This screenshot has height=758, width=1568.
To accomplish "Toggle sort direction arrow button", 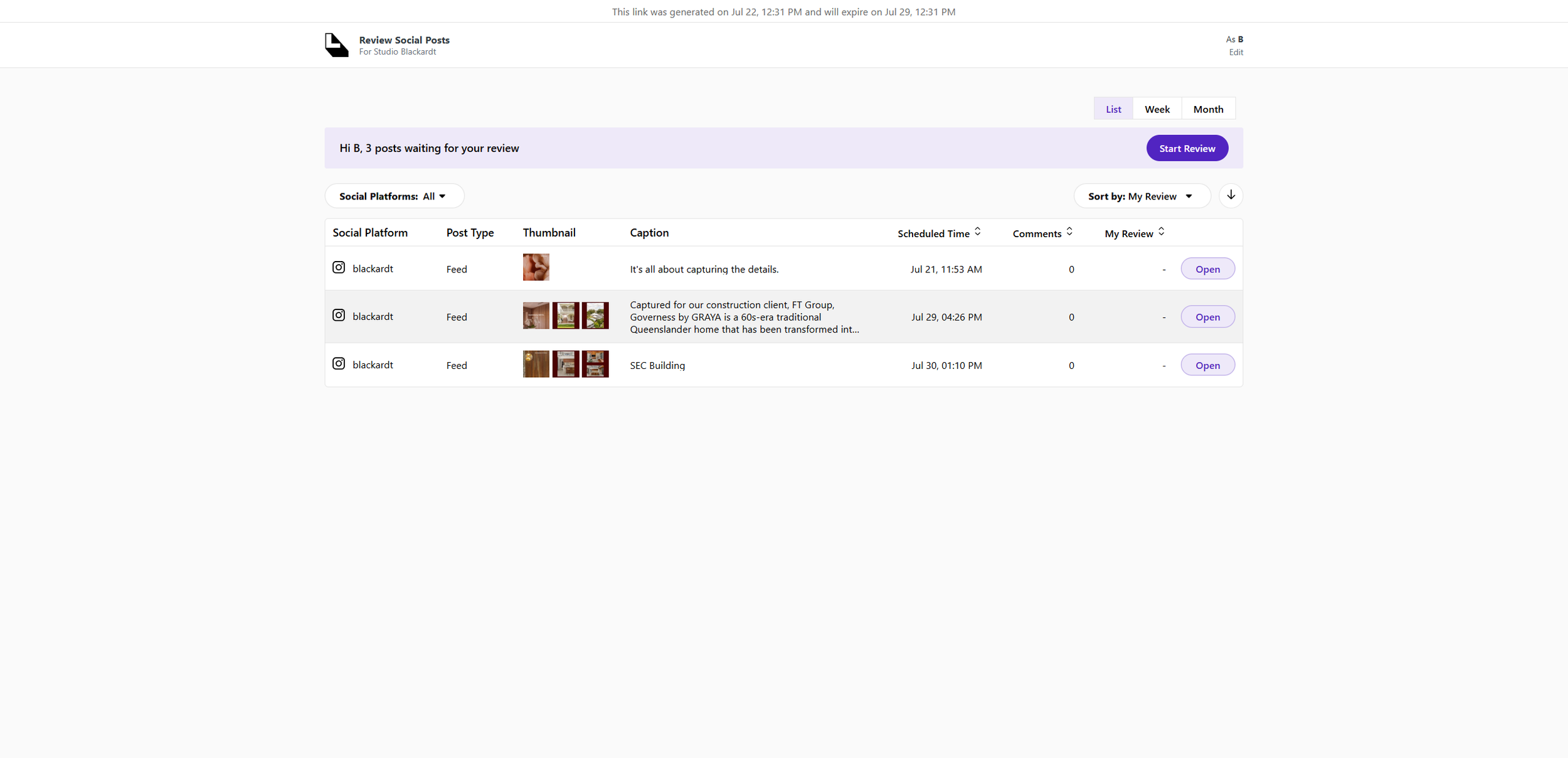I will 1231,196.
